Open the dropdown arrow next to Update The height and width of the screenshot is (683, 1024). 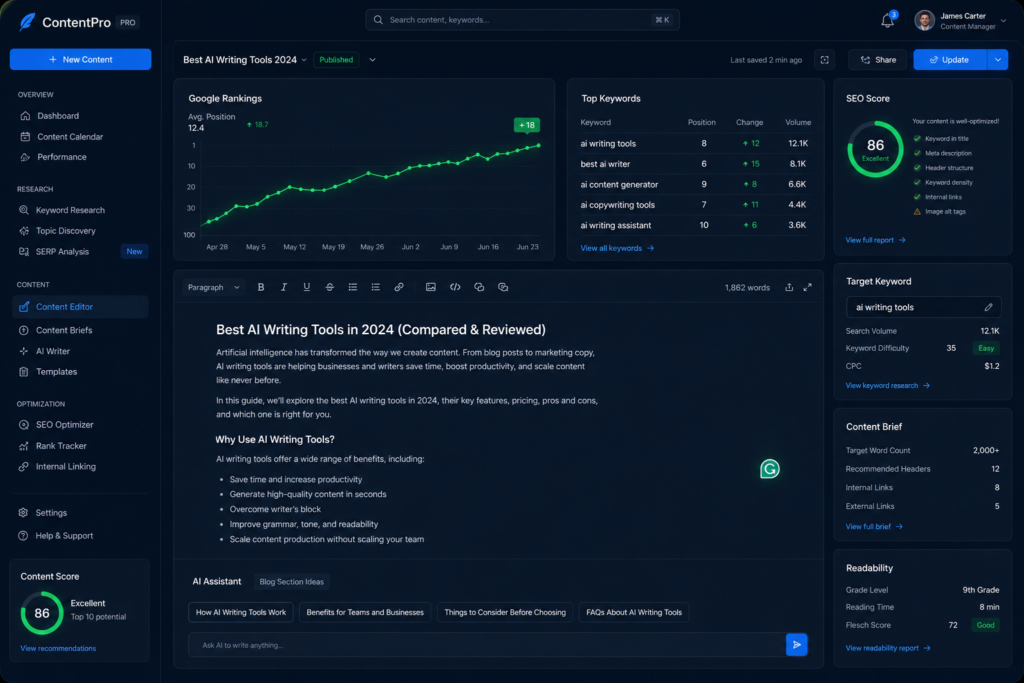pyautogui.click(x=998, y=59)
